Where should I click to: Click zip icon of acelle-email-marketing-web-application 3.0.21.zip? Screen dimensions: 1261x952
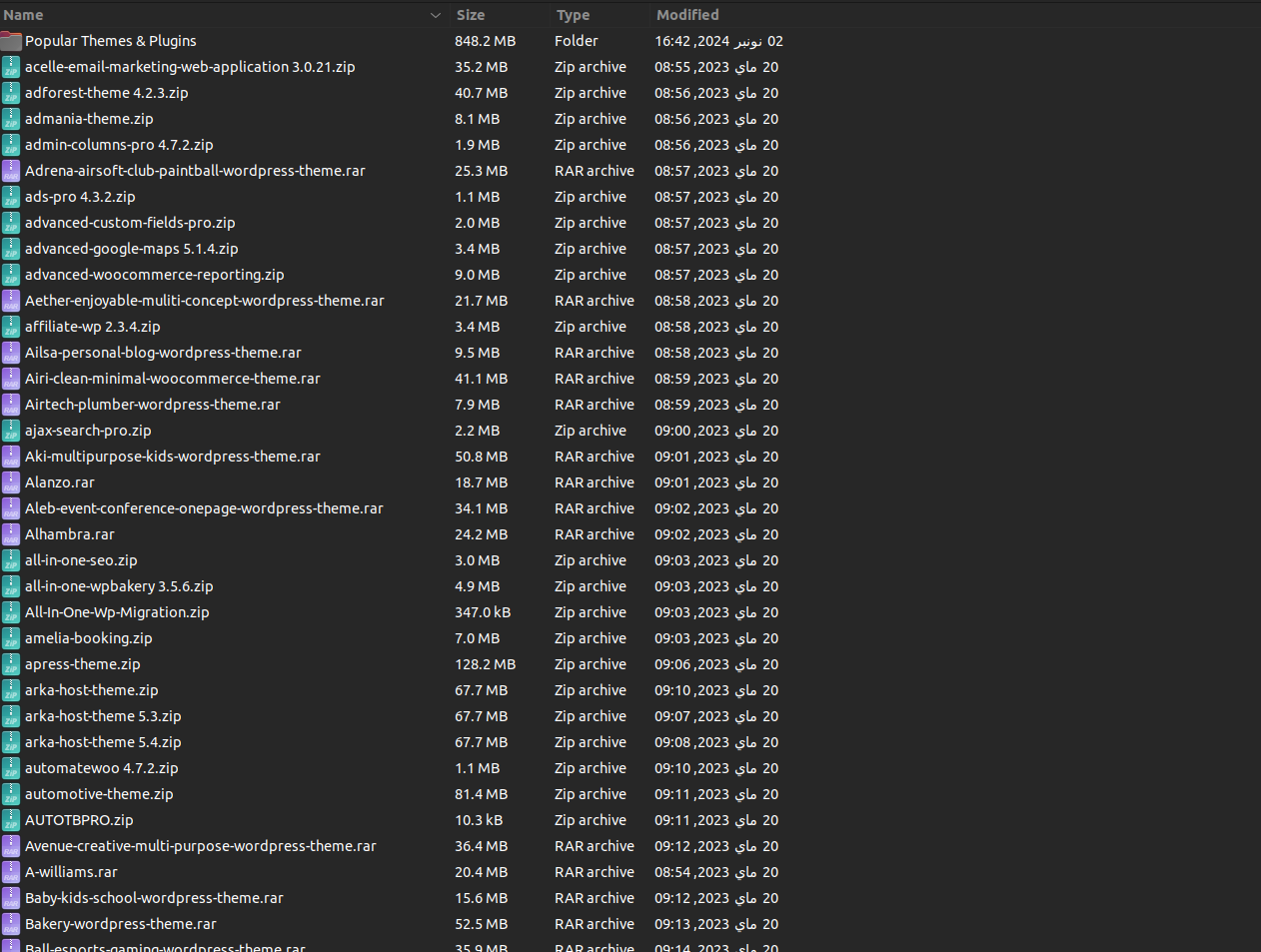11,67
